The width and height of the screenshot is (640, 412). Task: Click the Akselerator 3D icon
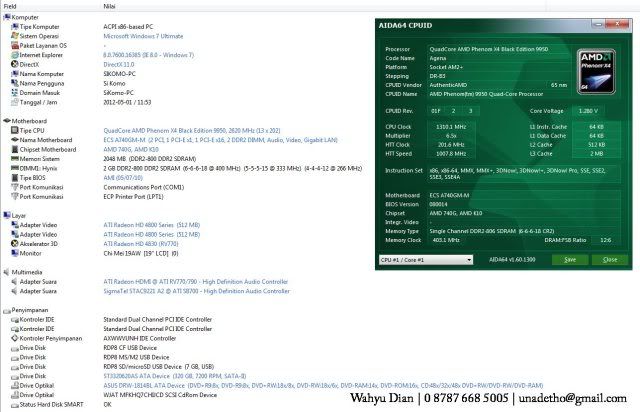(x=15, y=243)
